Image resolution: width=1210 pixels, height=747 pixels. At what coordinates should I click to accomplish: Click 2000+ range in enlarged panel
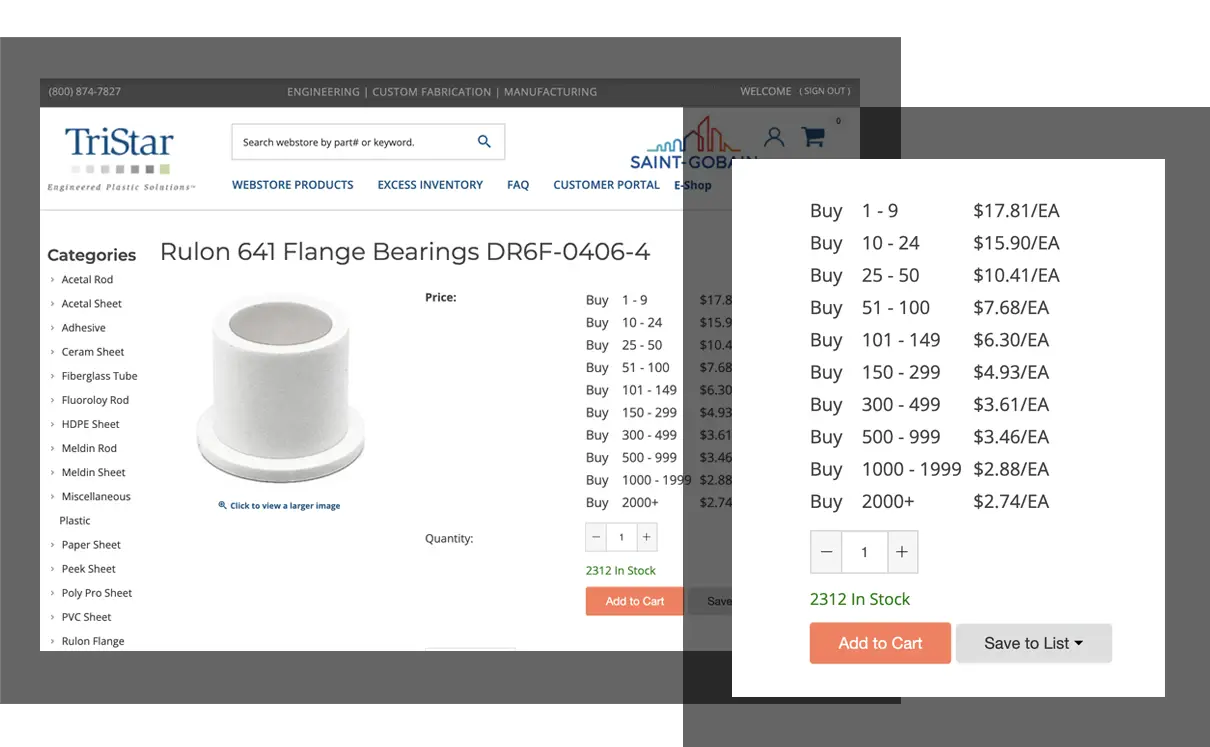(888, 501)
